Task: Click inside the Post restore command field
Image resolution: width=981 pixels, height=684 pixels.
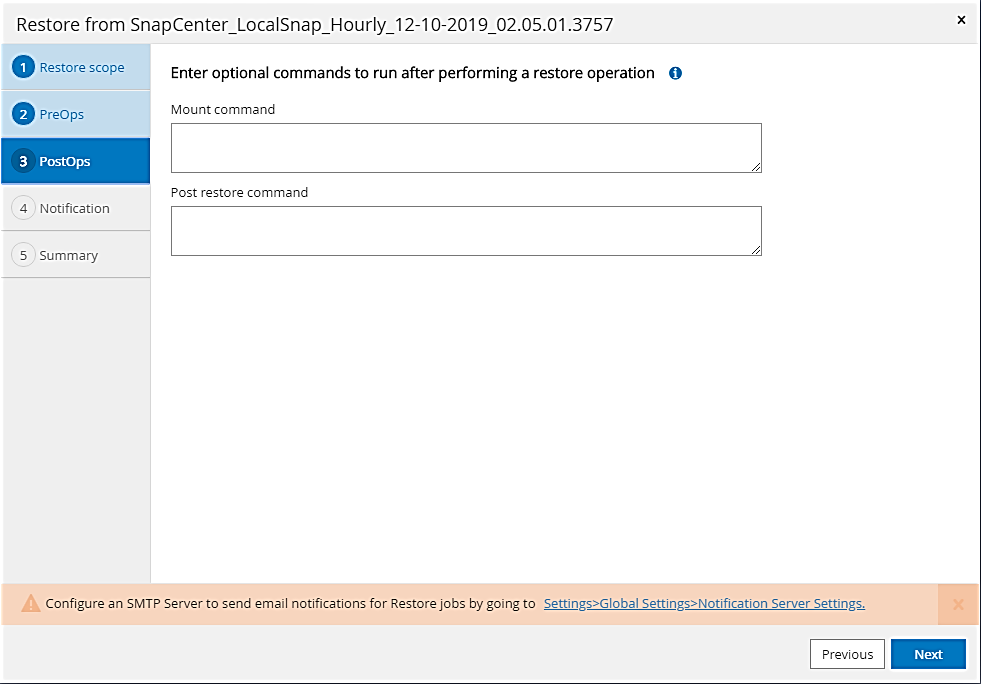Action: [x=465, y=230]
